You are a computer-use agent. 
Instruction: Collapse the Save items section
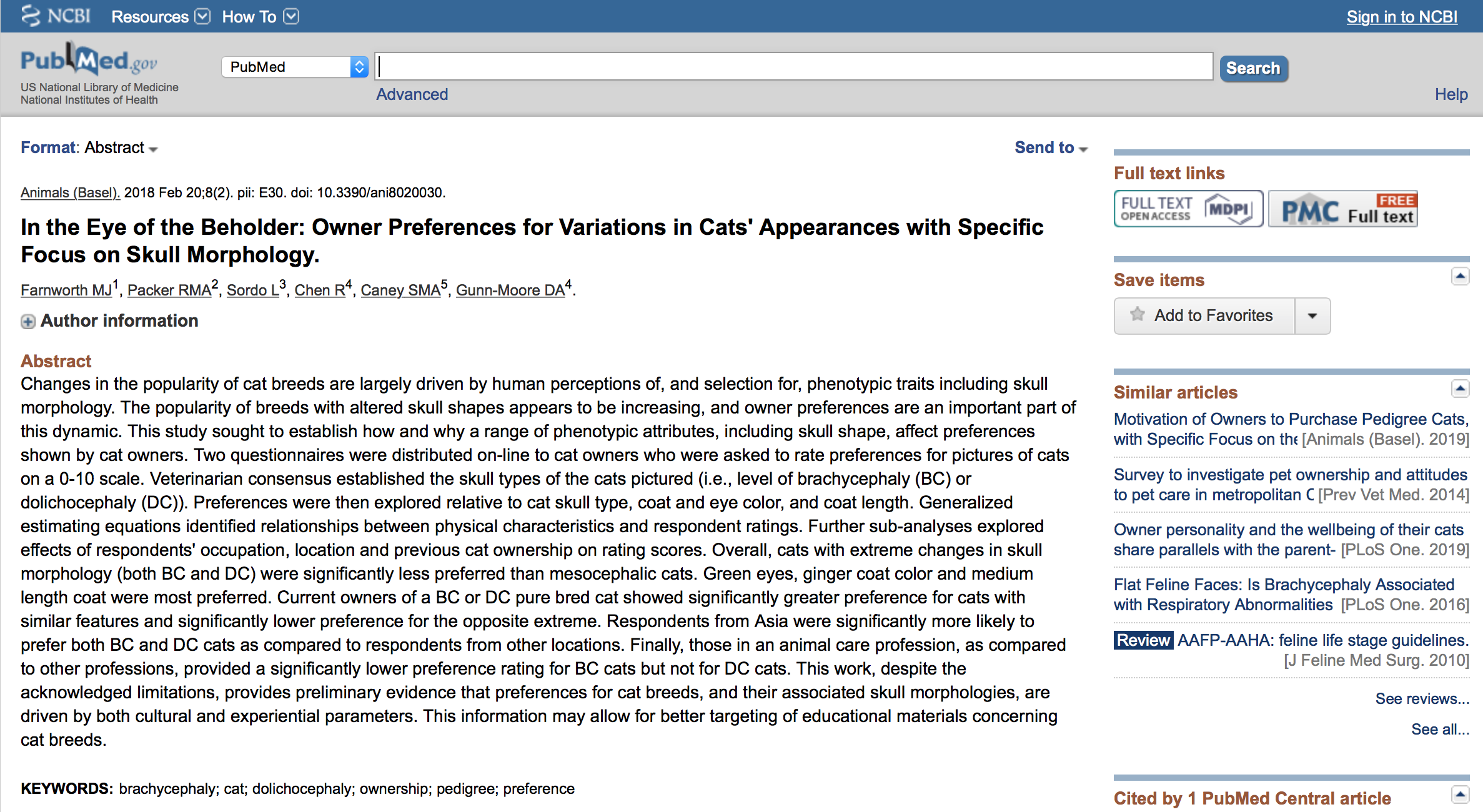(1460, 276)
